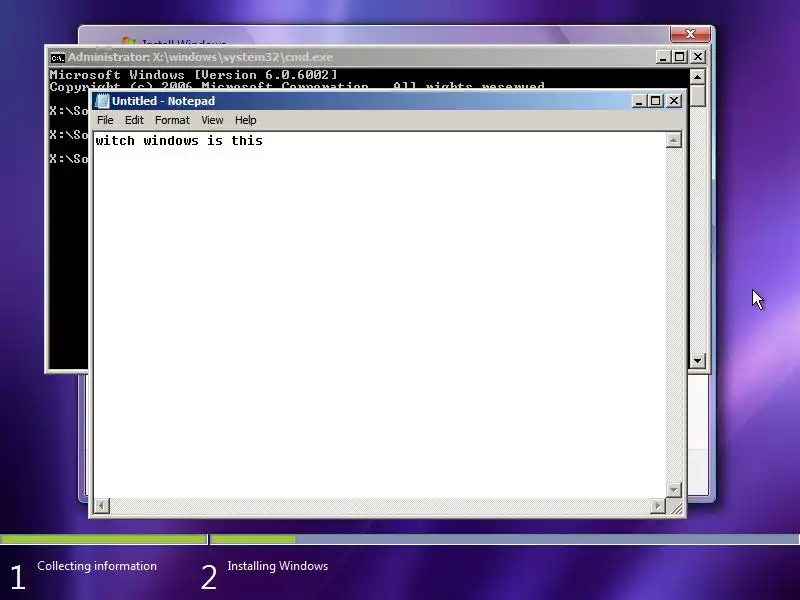Open the Format menu in Notepad
The image size is (800, 600).
coord(172,120)
